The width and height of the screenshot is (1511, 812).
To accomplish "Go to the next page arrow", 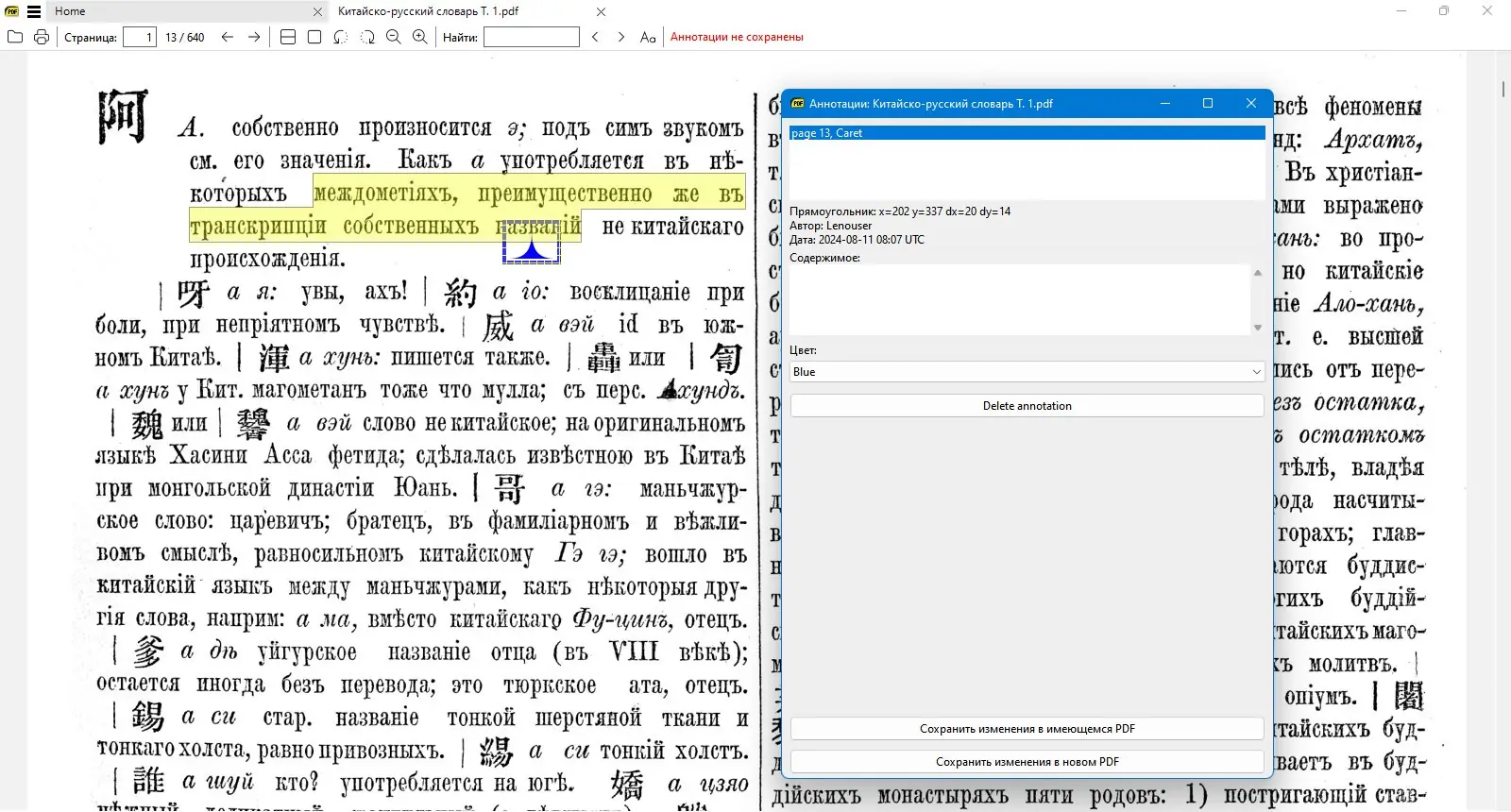I will click(x=254, y=37).
